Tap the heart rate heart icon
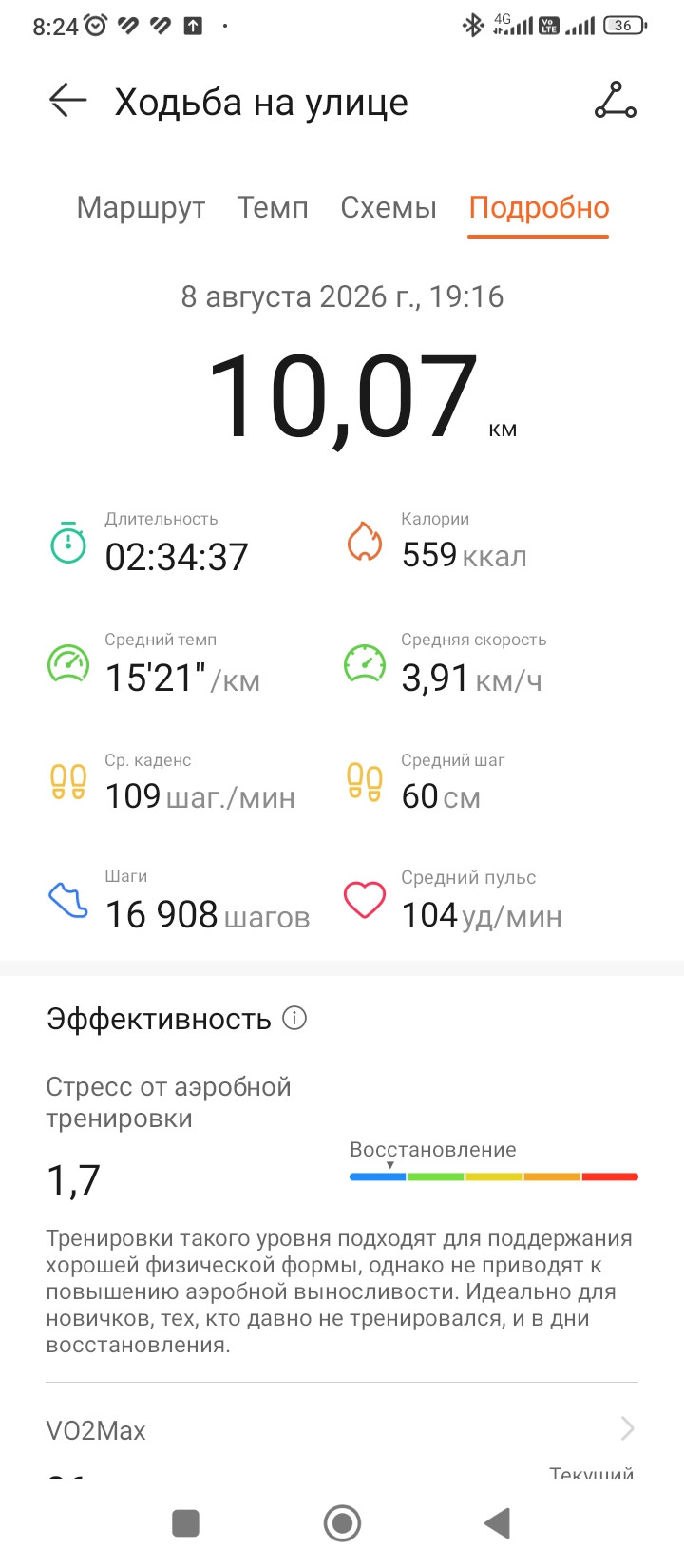 point(365,900)
